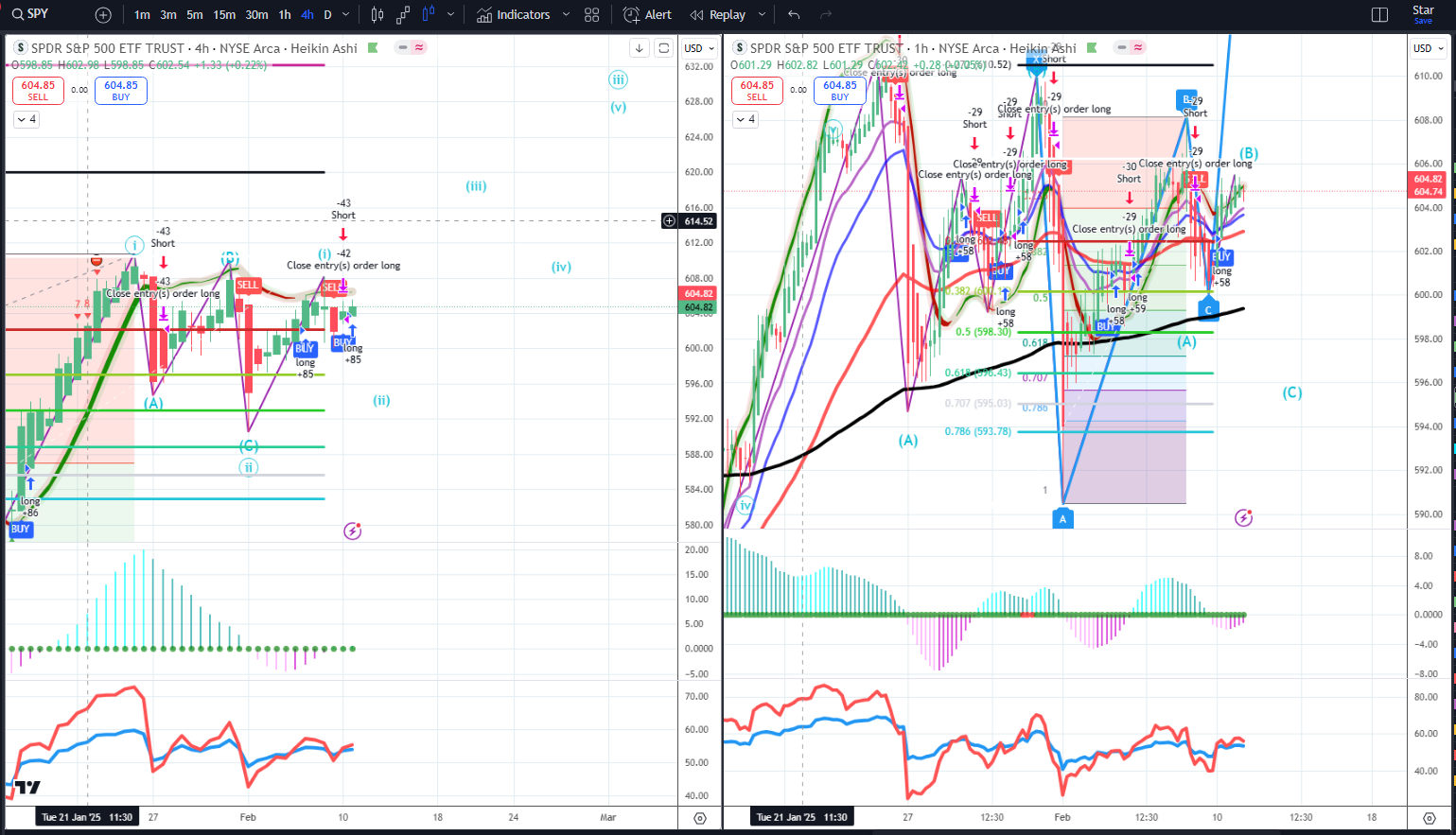The image size is (1456, 835).
Task: Open the Indicators dialog
Action: (514, 15)
